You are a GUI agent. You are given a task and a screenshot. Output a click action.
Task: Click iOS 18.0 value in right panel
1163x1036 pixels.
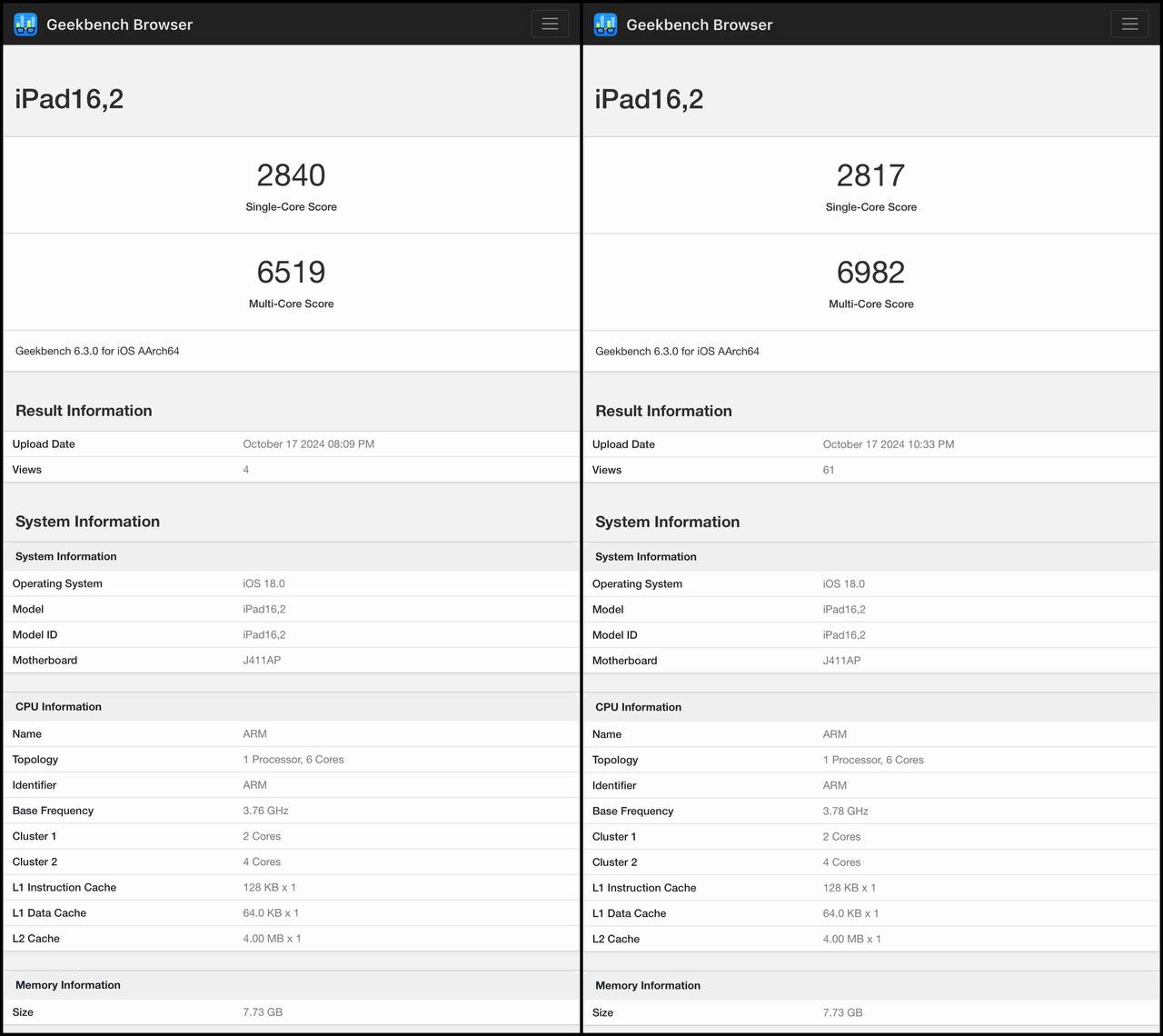coord(844,583)
